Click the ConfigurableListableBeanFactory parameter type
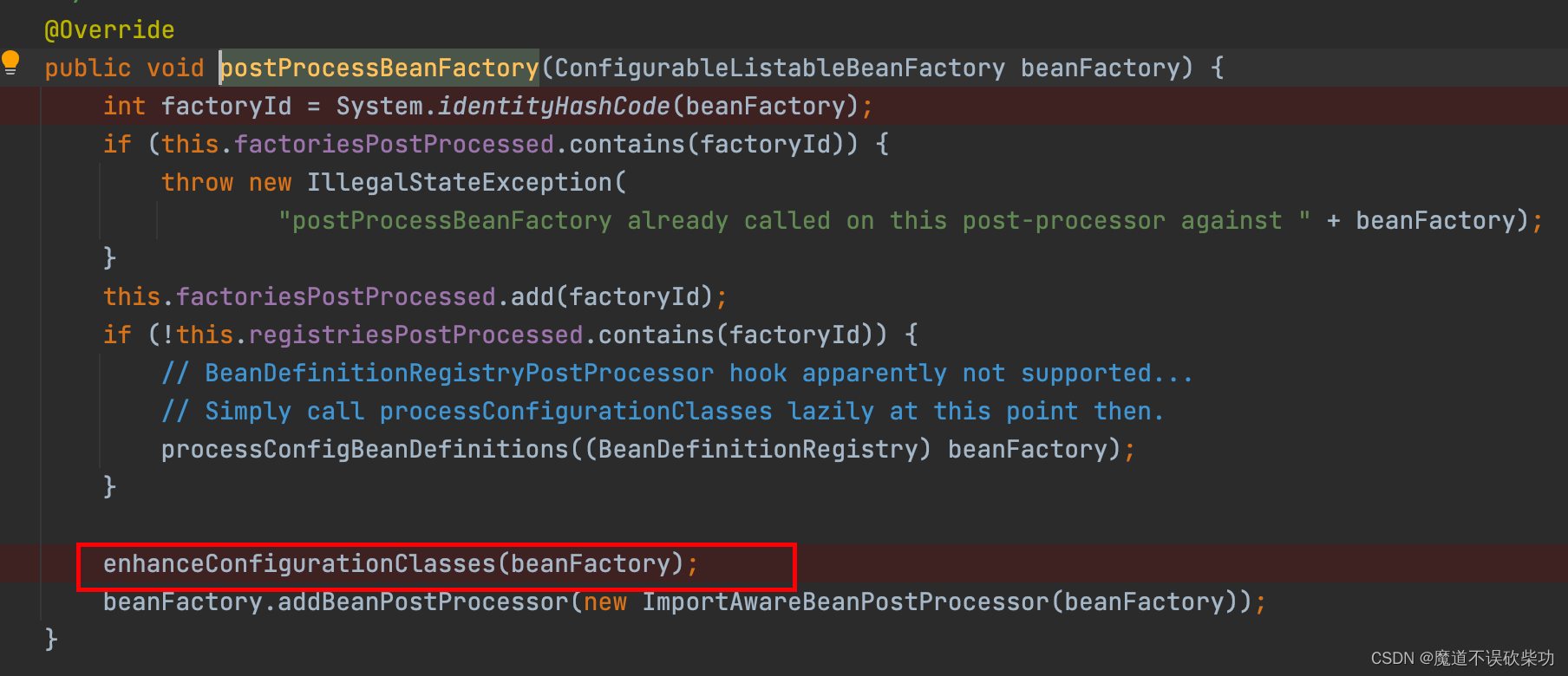The width and height of the screenshot is (1568, 676). 779,68
